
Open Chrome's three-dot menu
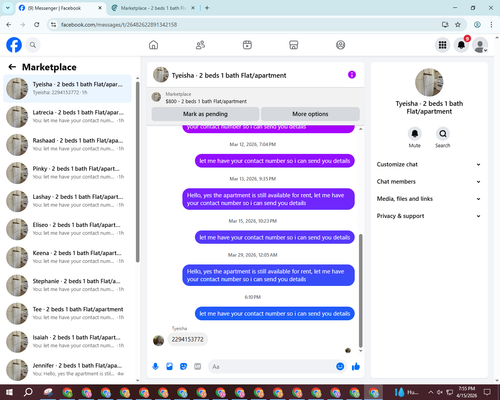[491, 24]
